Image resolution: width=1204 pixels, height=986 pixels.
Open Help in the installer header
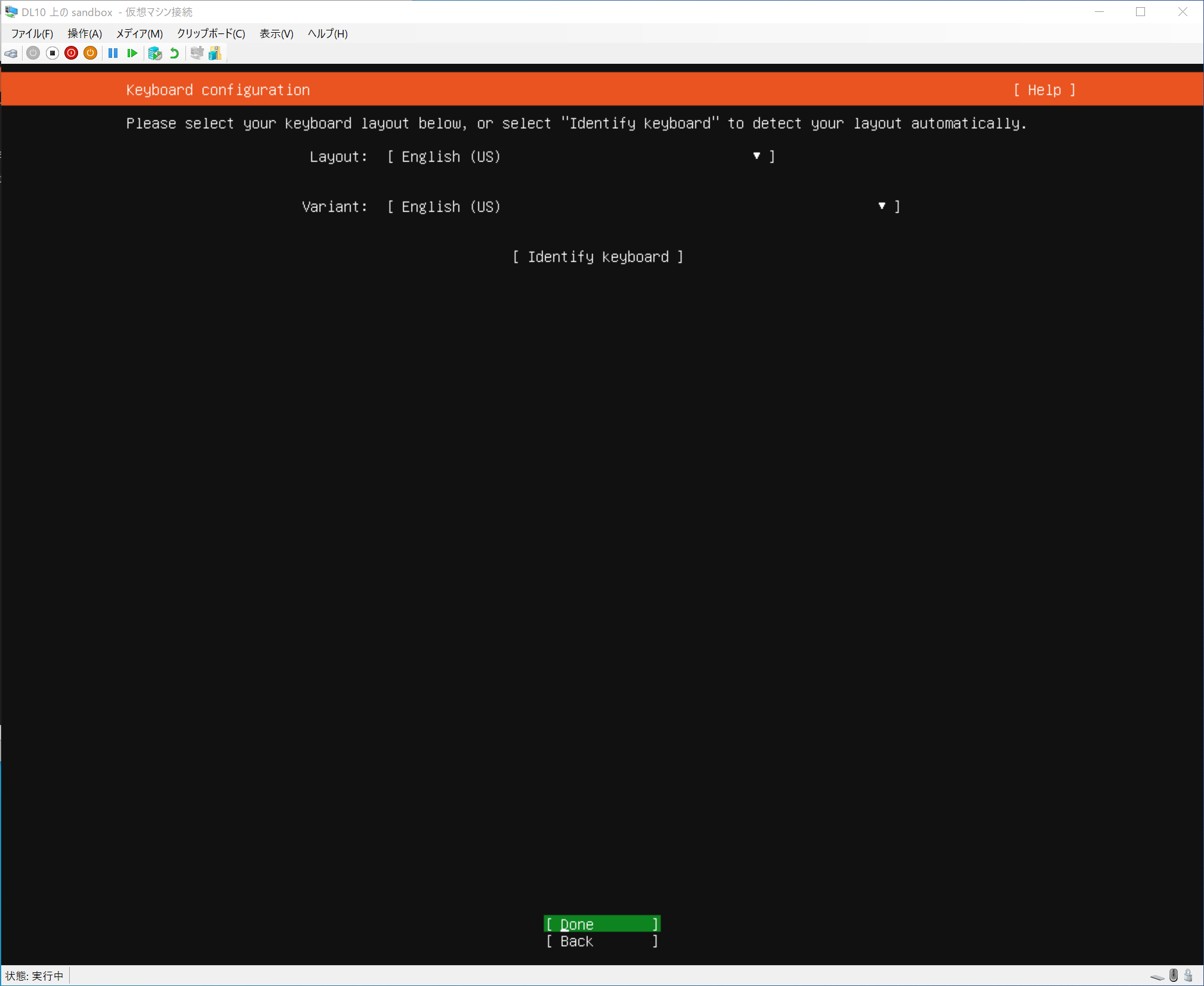tap(1045, 90)
